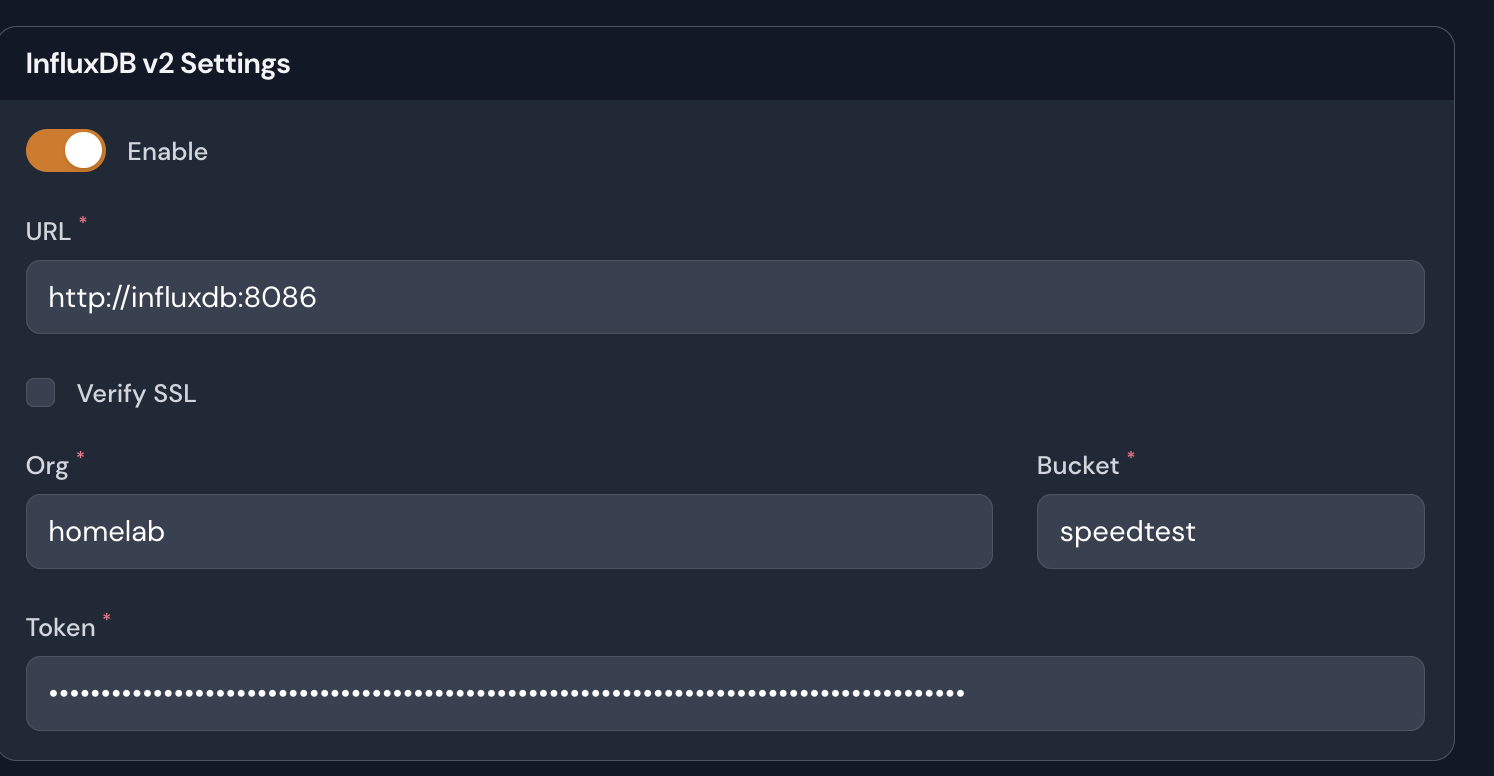Select the text http://influxdb:8086 in URL

180,296
